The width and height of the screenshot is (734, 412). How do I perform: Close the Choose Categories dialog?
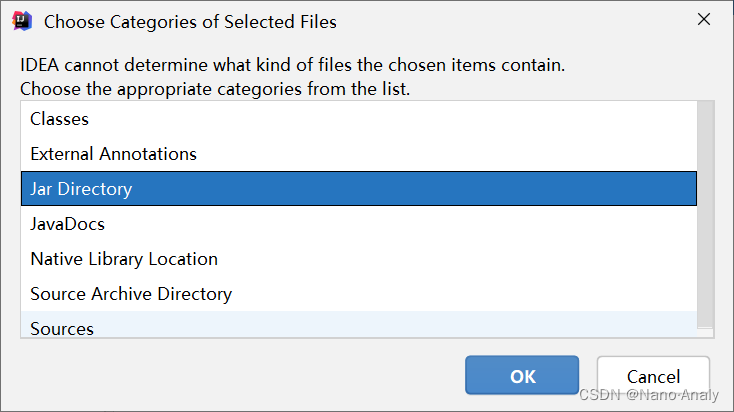point(703,21)
